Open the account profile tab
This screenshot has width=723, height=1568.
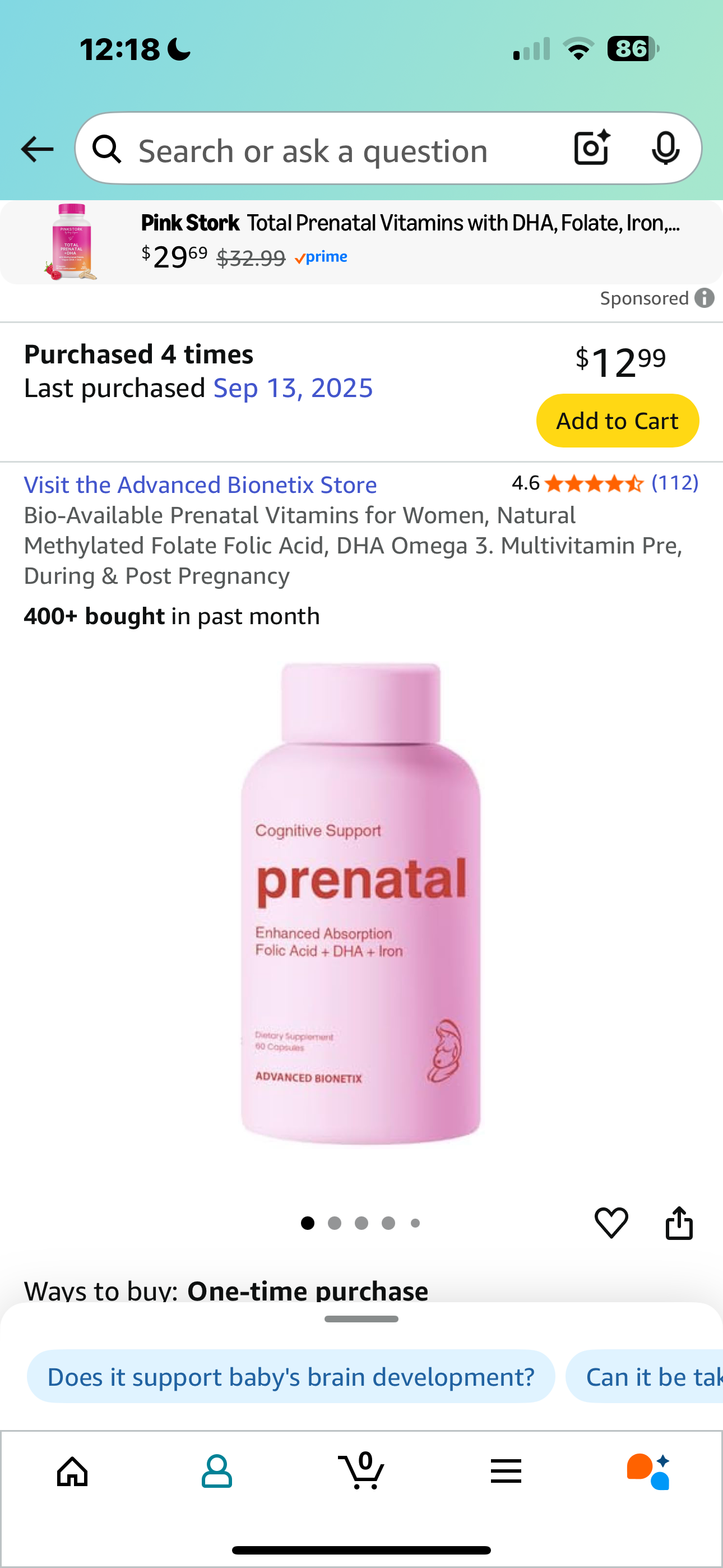pyautogui.click(x=217, y=1472)
